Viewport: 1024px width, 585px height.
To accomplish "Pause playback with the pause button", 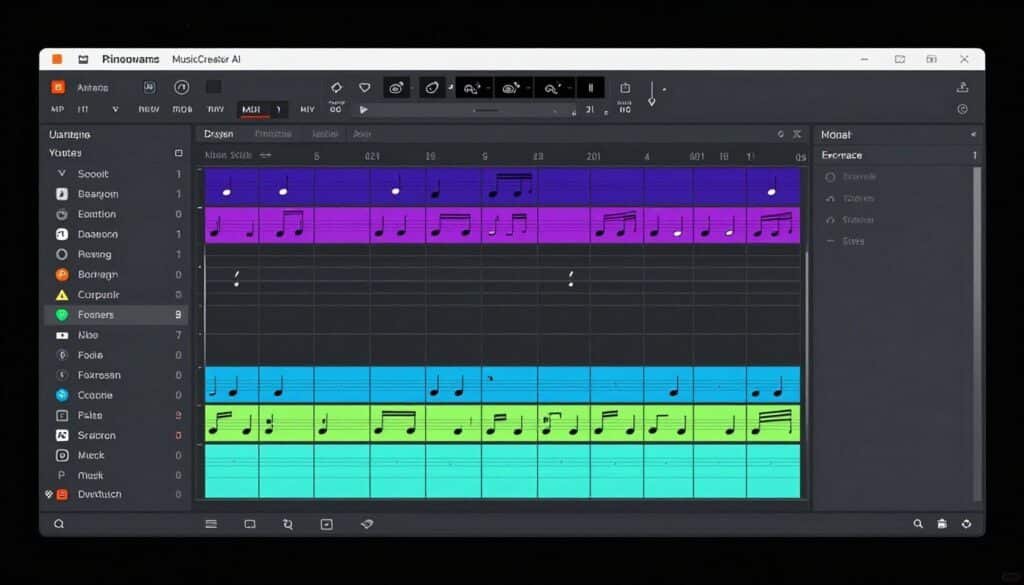I will [x=590, y=87].
